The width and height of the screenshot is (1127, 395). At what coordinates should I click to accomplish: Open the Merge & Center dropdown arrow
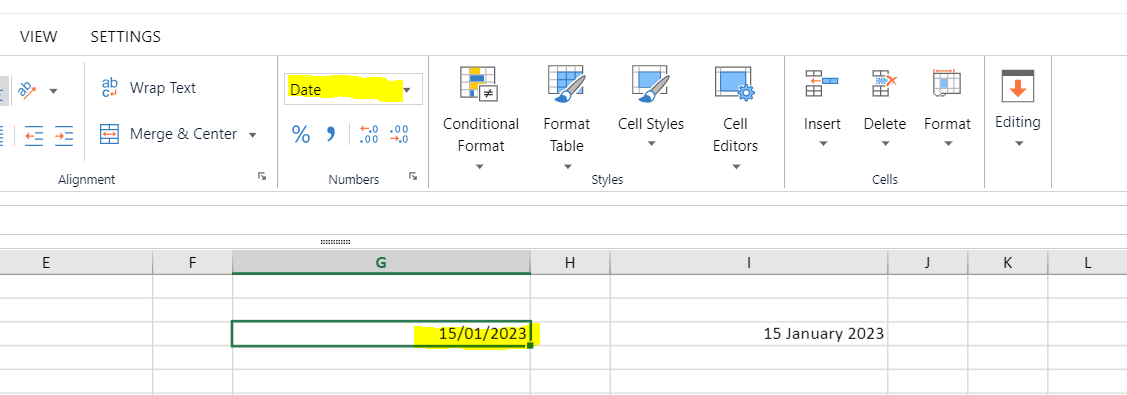point(252,134)
